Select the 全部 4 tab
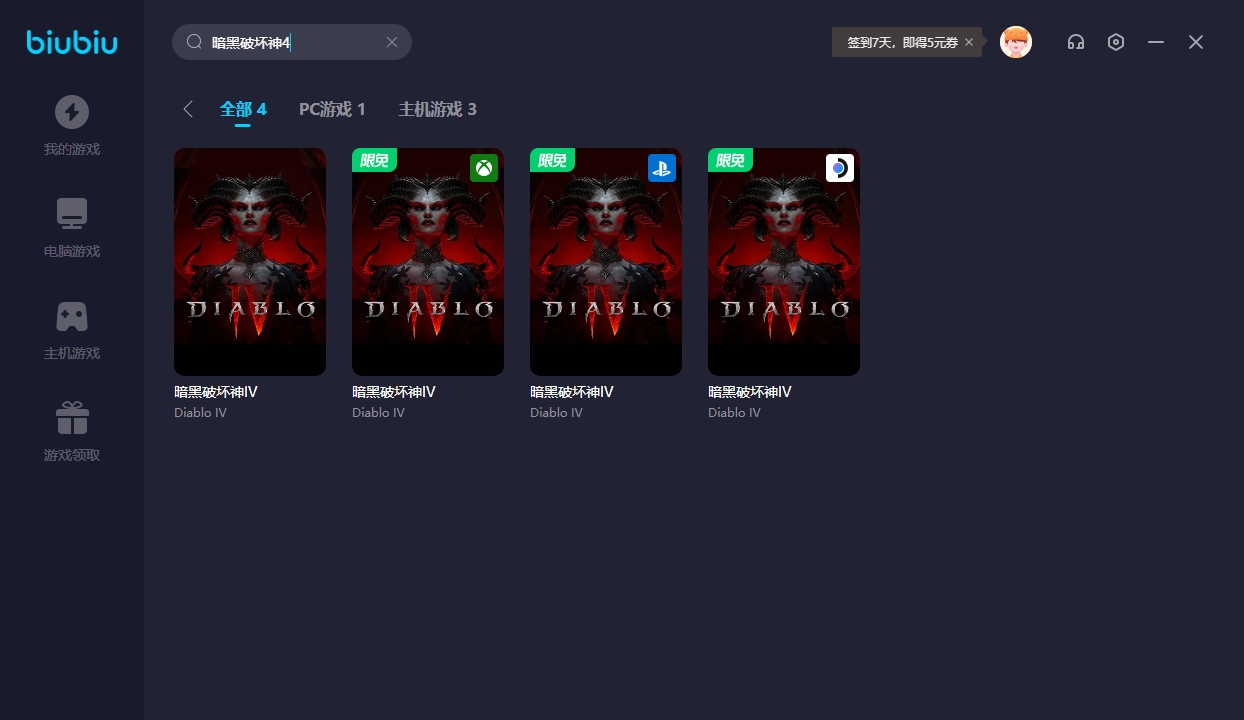Screen dimensions: 1244x720 click(243, 109)
